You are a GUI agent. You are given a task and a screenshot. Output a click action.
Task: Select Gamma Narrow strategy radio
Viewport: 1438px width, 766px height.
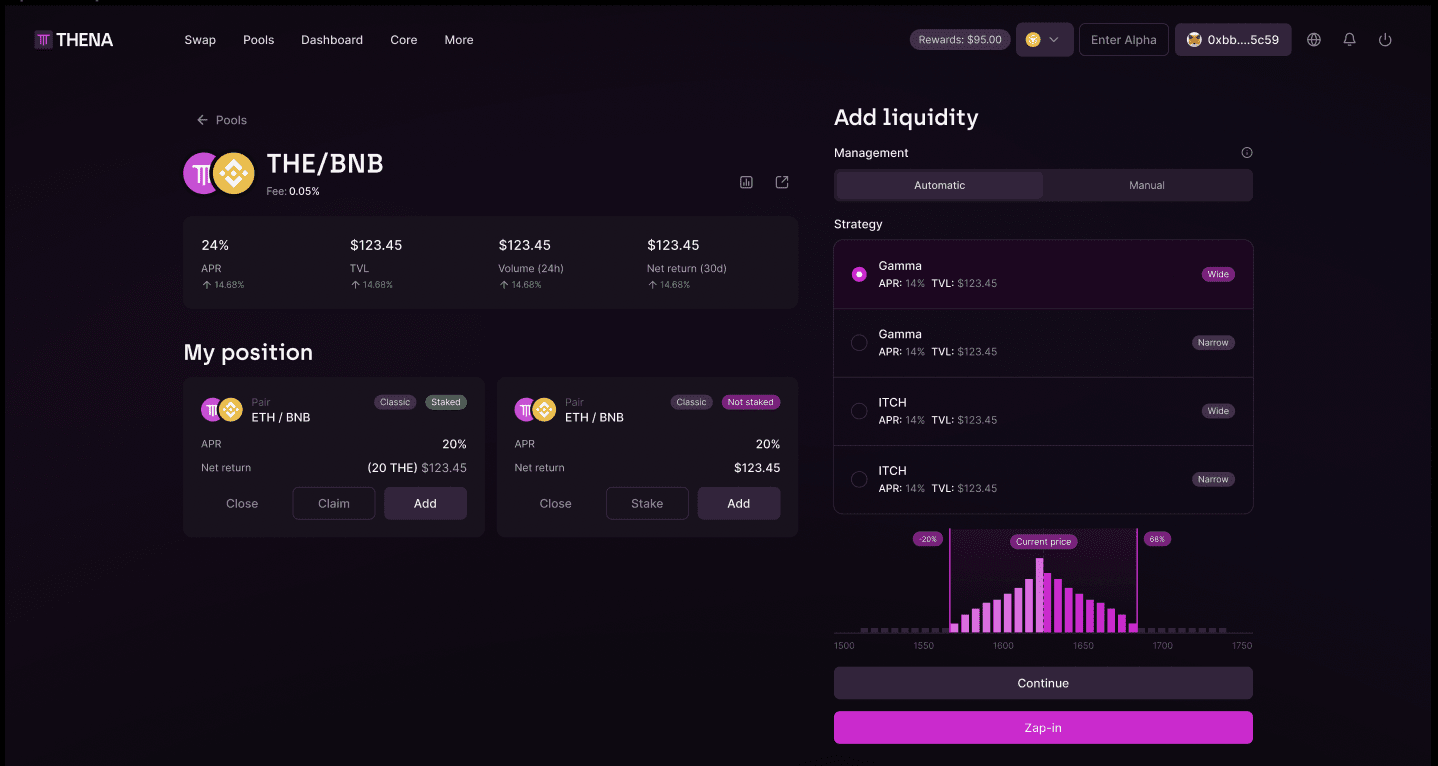pyautogui.click(x=859, y=343)
